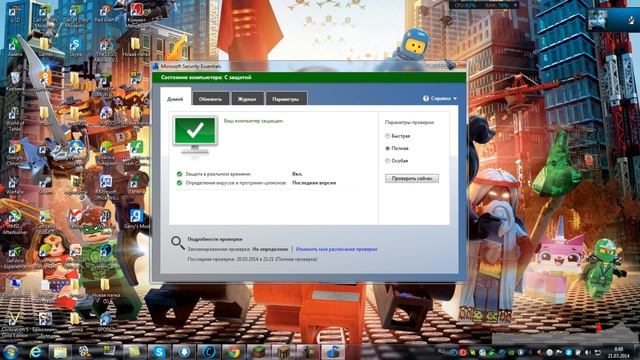Click the Проверить сейчас button
This screenshot has width=640, height=360.
(412, 178)
